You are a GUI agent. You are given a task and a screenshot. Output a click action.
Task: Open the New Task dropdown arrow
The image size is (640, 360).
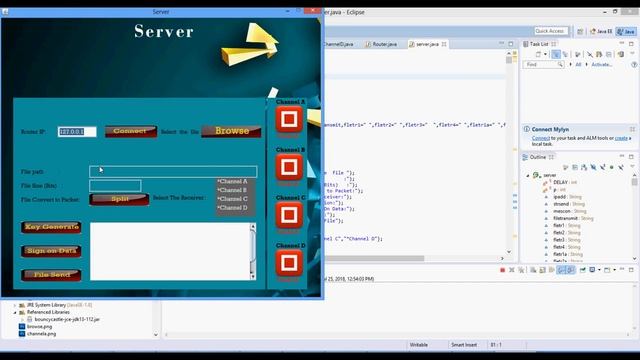click(x=545, y=54)
